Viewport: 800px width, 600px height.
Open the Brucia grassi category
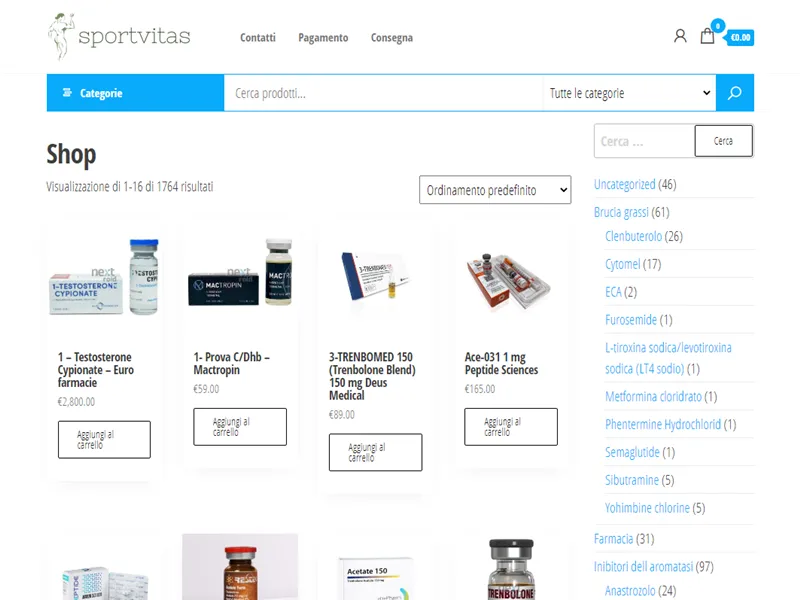(621, 212)
